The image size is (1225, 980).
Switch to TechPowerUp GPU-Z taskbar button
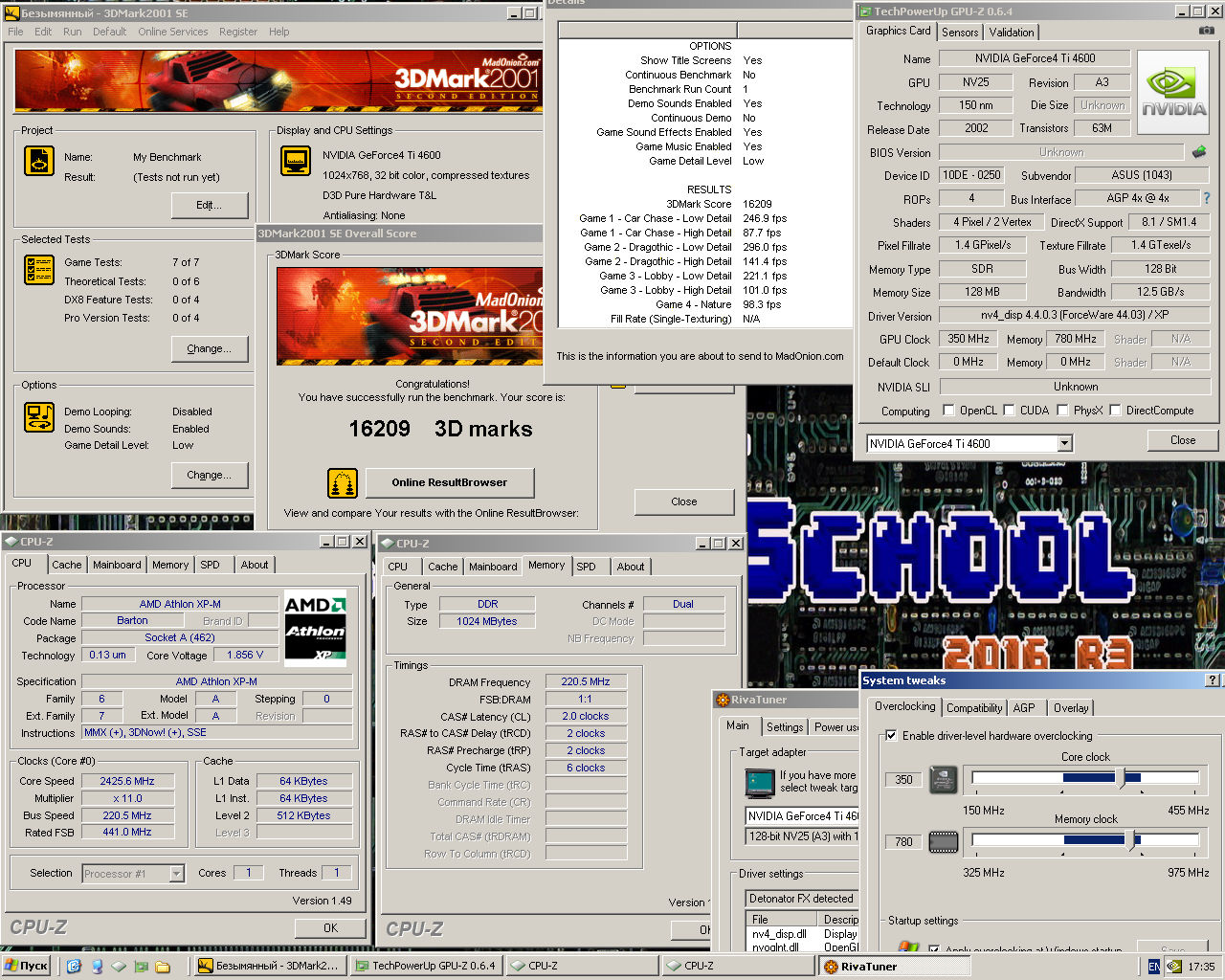[426, 966]
